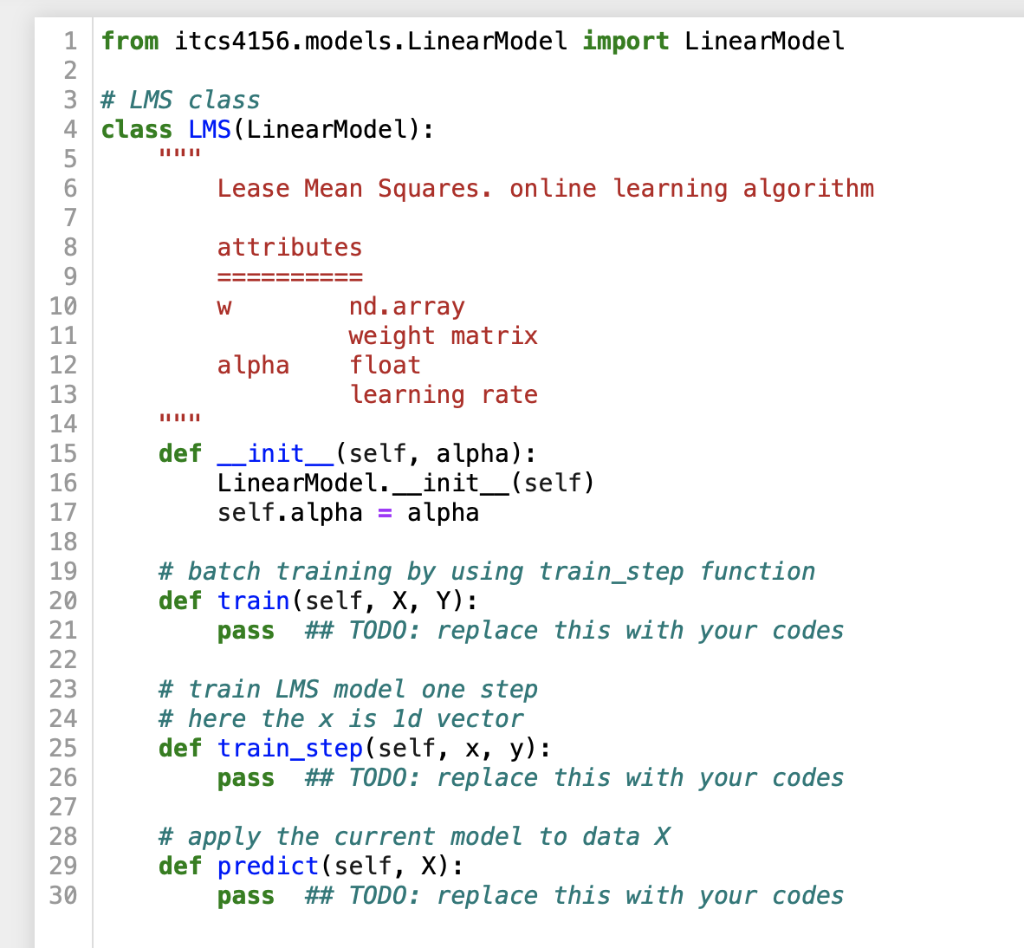The width and height of the screenshot is (1024, 948).
Task: Click the pass keyword on line 21
Action: click(x=245, y=630)
